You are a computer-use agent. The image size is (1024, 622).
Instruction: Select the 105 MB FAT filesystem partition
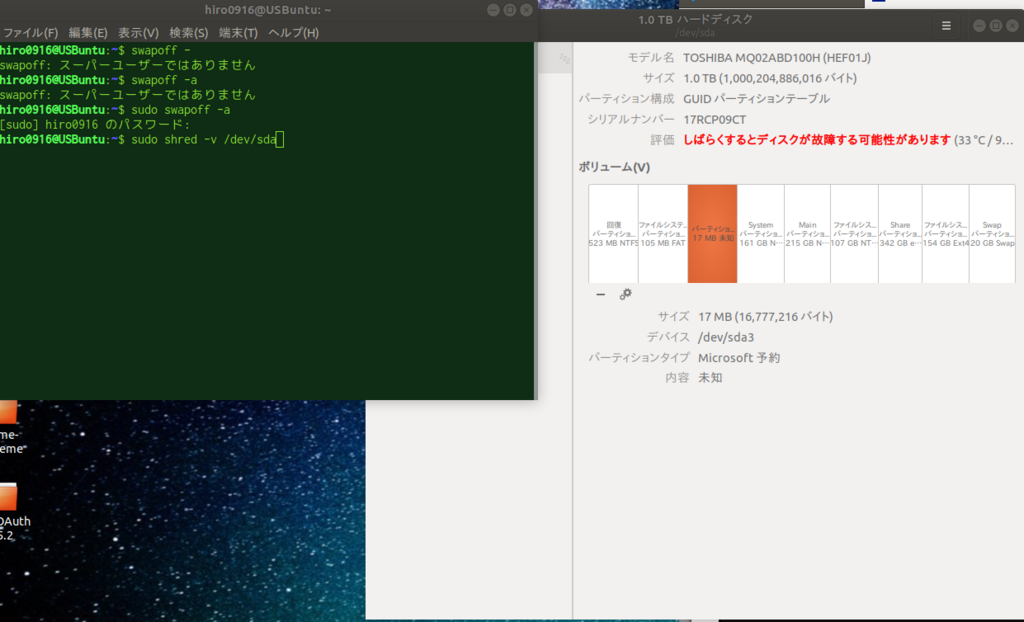coord(661,233)
